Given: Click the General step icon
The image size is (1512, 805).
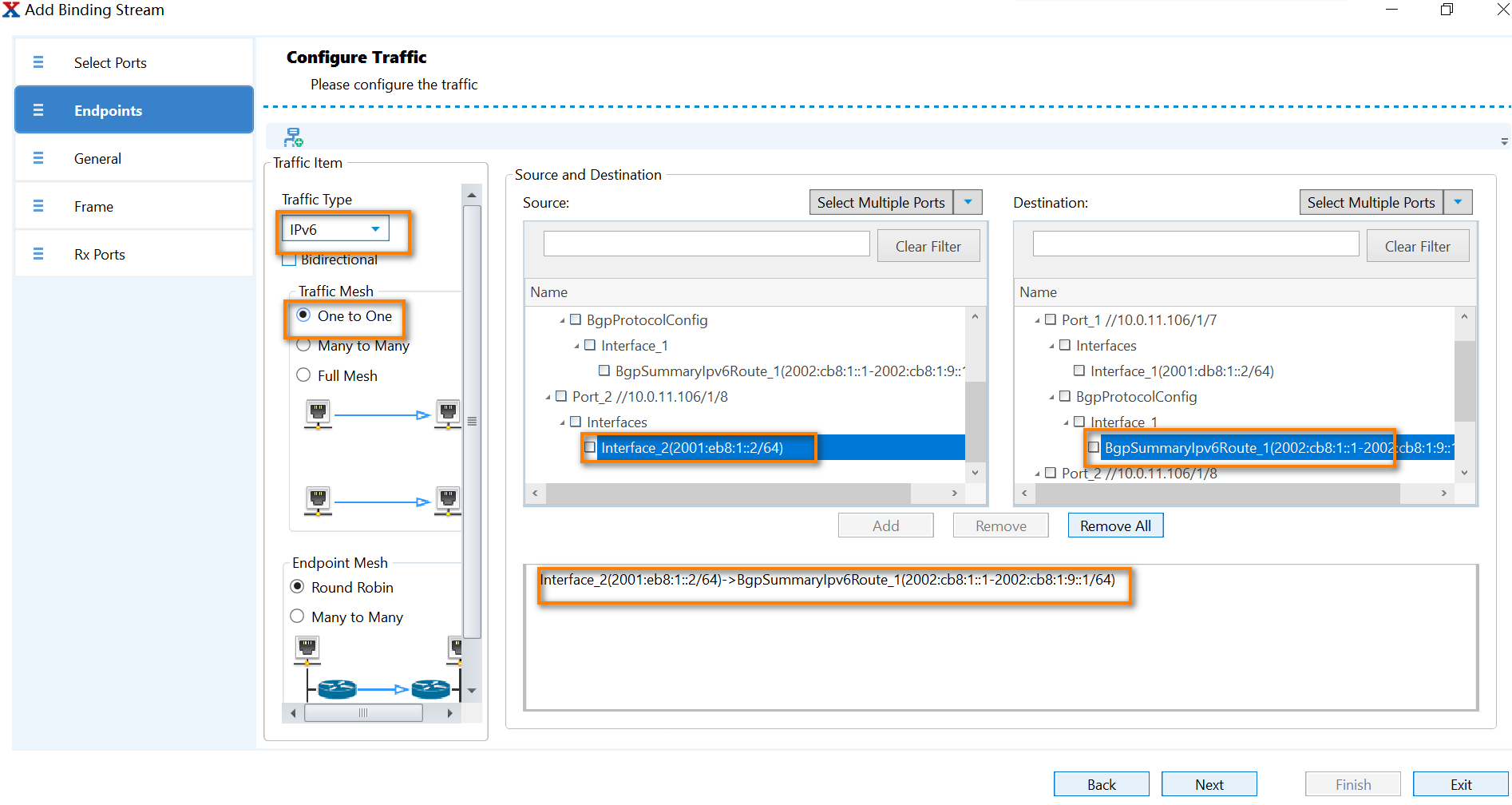Looking at the screenshot, I should [x=38, y=158].
